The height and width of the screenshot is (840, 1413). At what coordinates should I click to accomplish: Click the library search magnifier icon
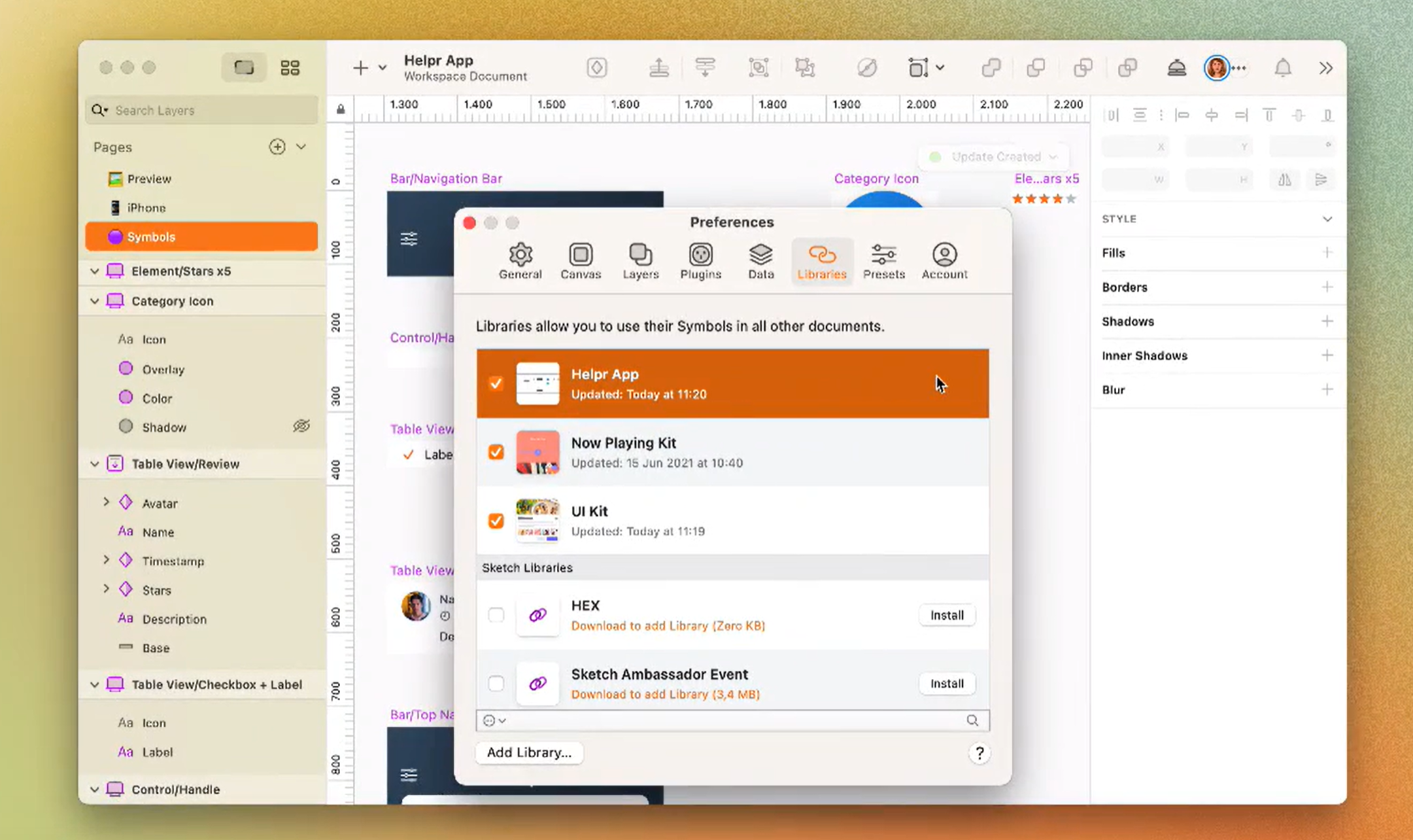972,720
